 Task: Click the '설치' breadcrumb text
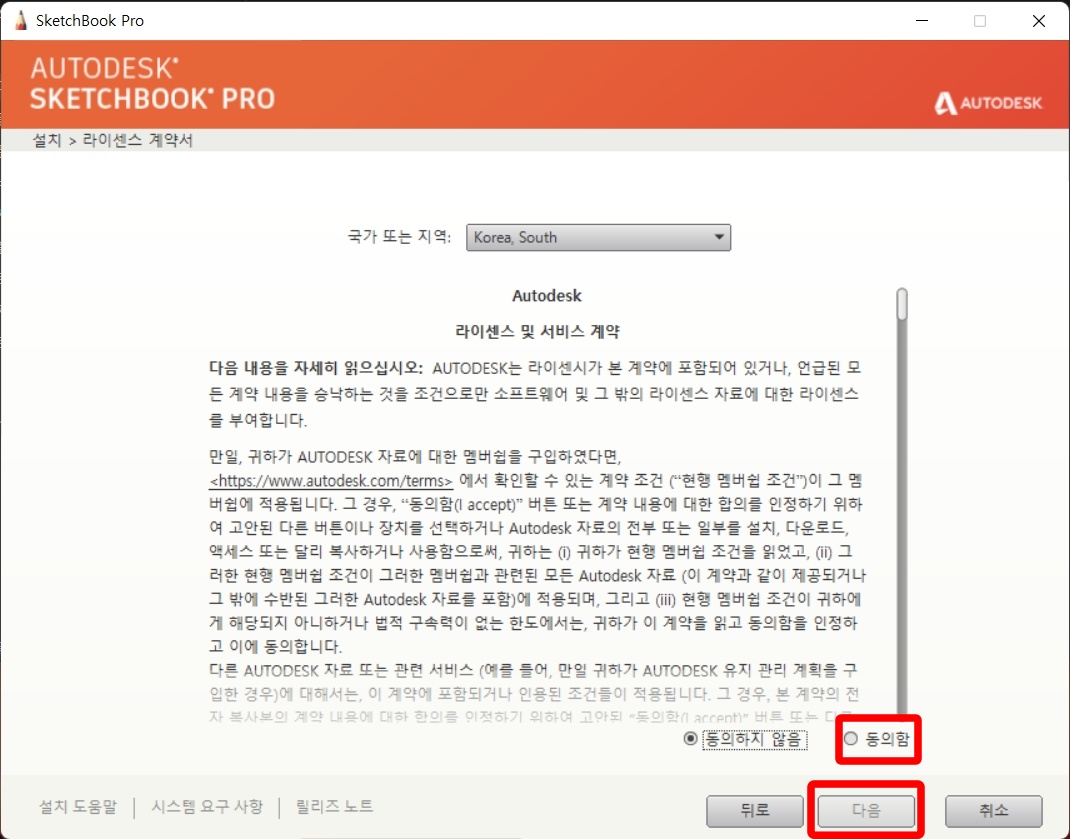[x=46, y=140]
